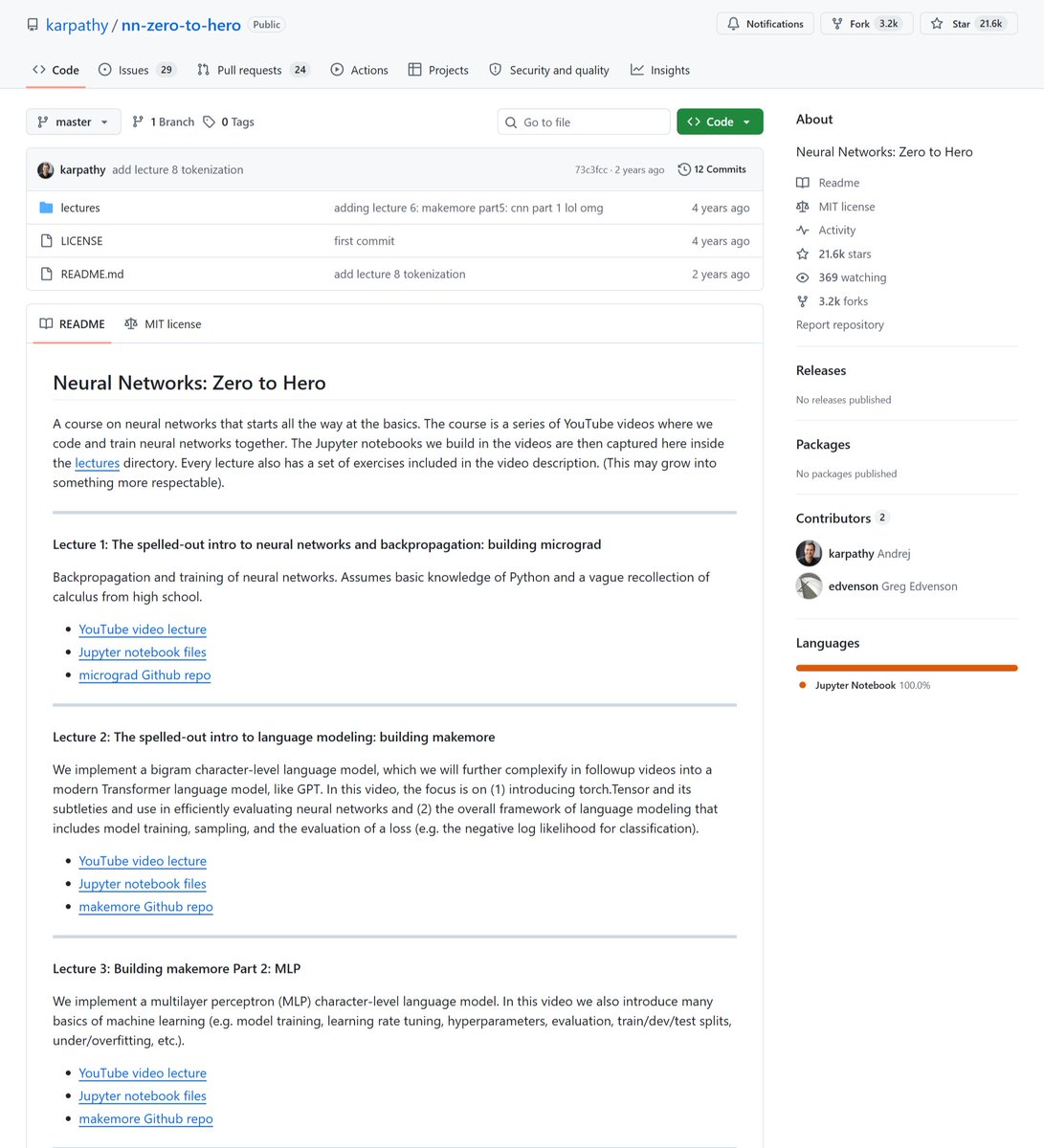Click the scale icon beside MIT license in About
This screenshot has height=1148, width=1044.
[803, 207]
